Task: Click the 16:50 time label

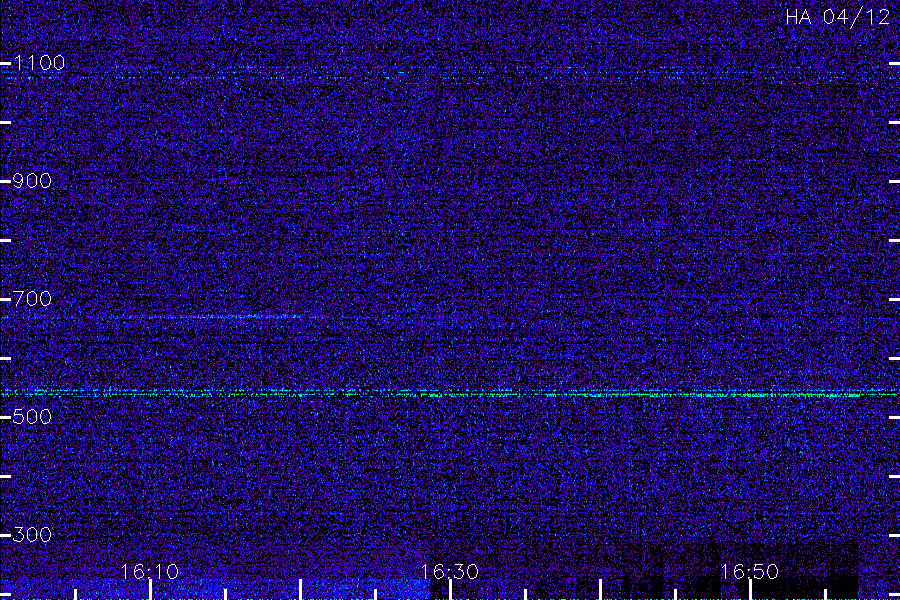Action: (x=750, y=572)
